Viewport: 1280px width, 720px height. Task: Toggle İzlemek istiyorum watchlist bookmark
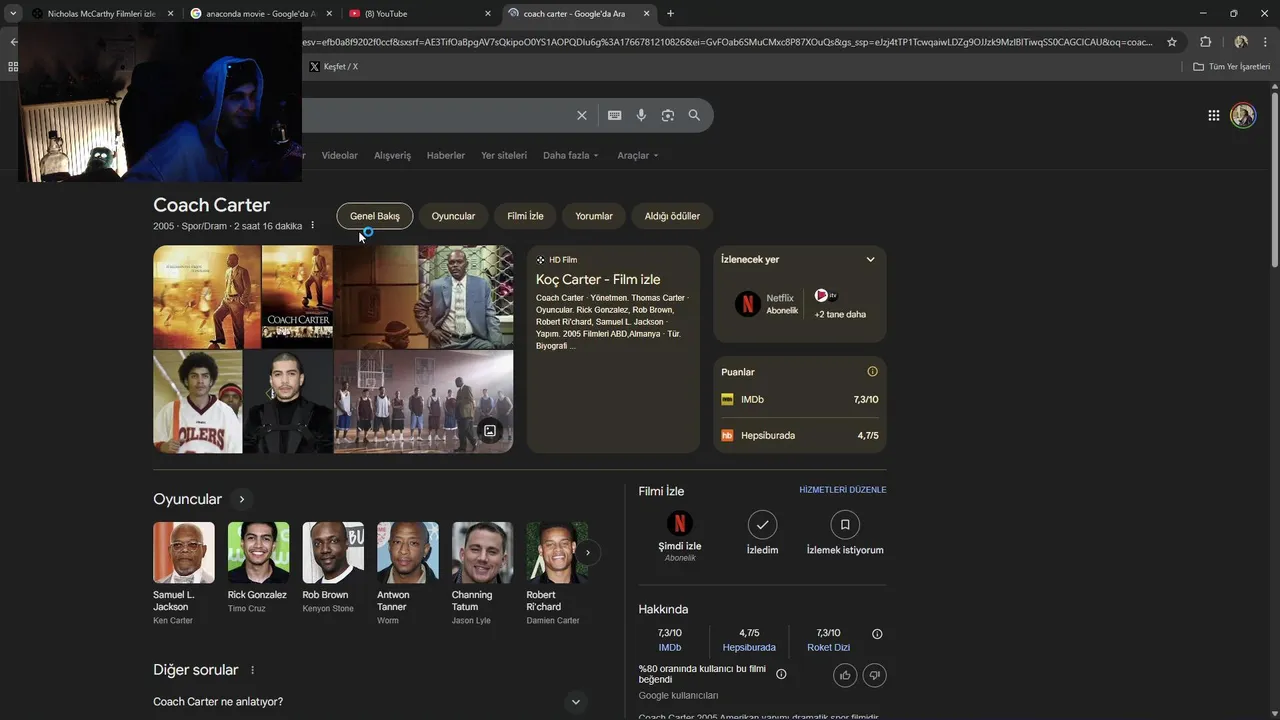pos(845,524)
